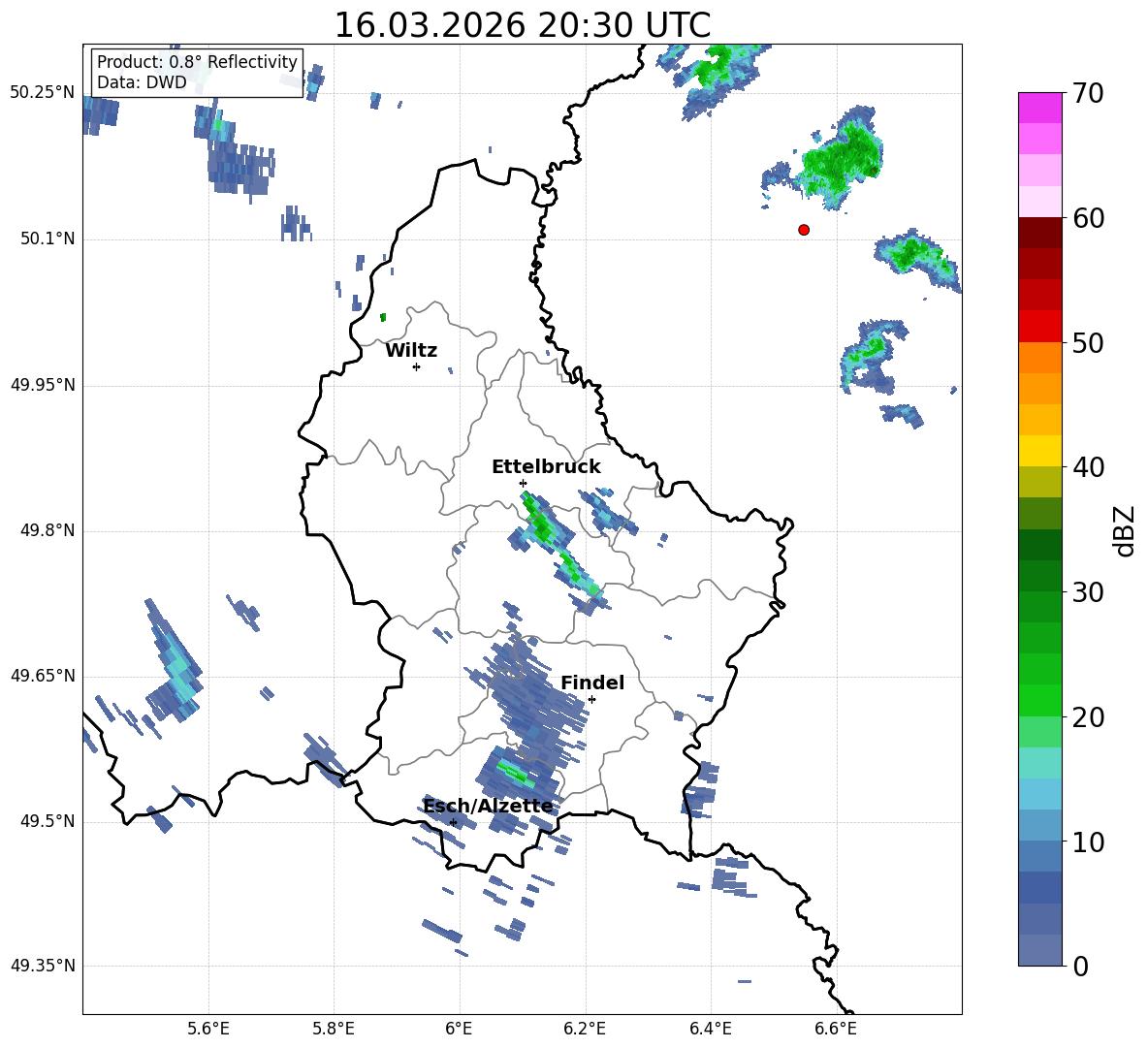This screenshot has height=1048, width=1148.
Task: Click the 16.03.2026 20:30 UTC title
Action: pyautogui.click(x=522, y=26)
